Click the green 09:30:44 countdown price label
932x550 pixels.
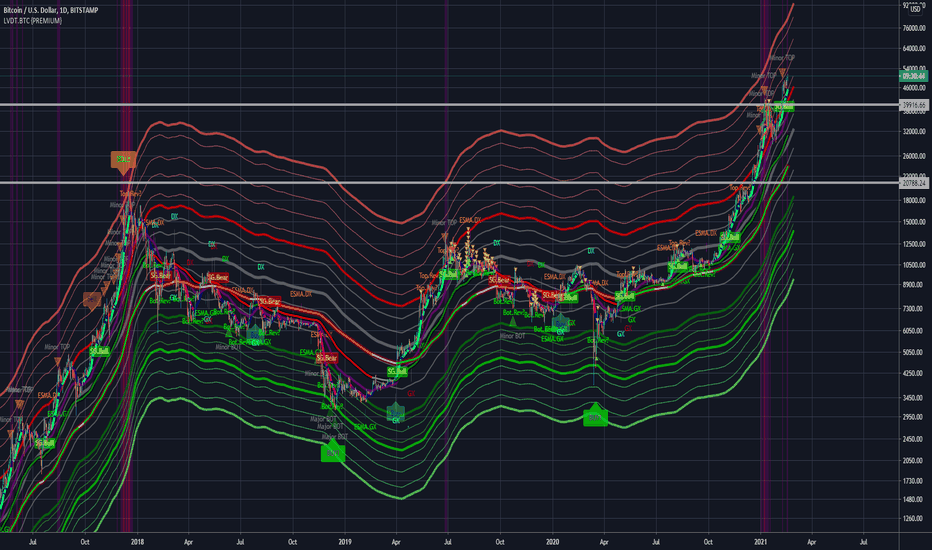(x=914, y=76)
